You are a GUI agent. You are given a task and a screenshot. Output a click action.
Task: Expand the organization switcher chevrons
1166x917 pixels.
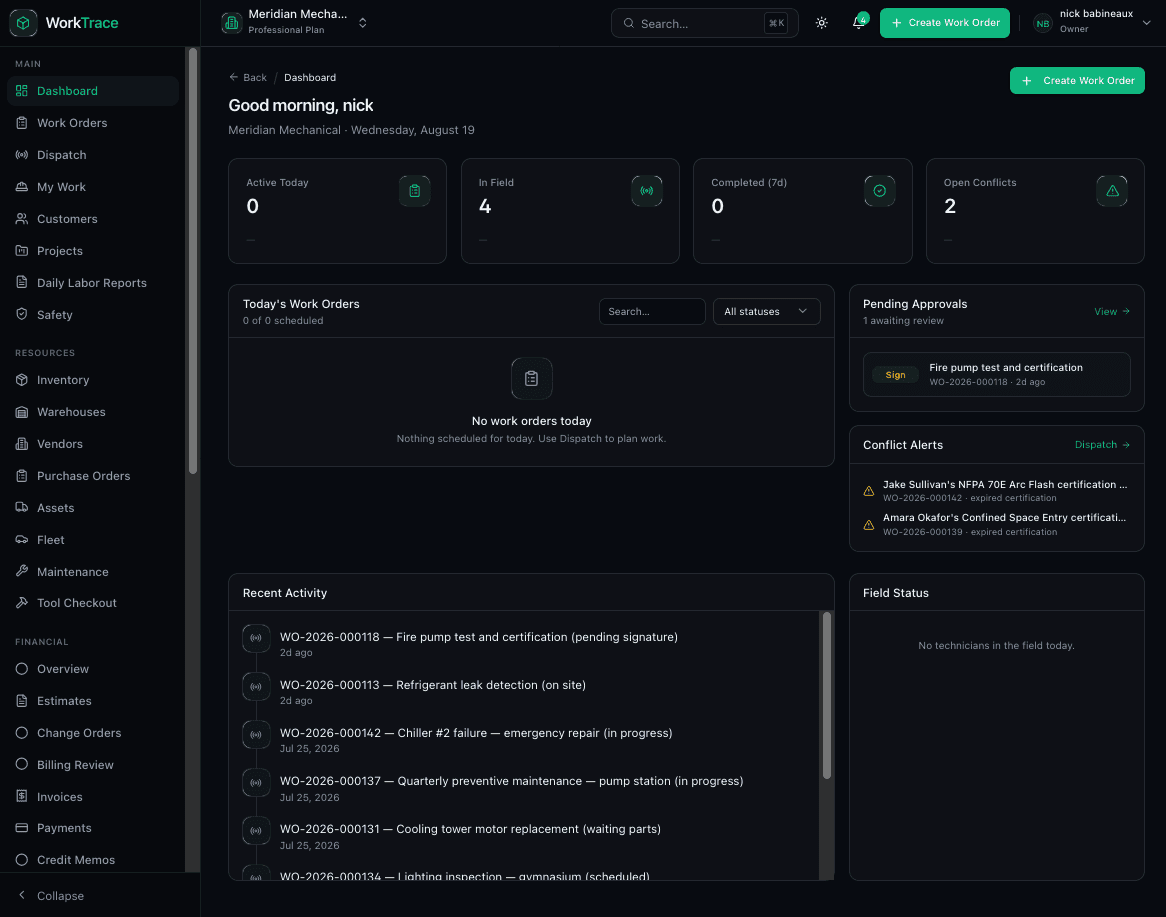363,23
